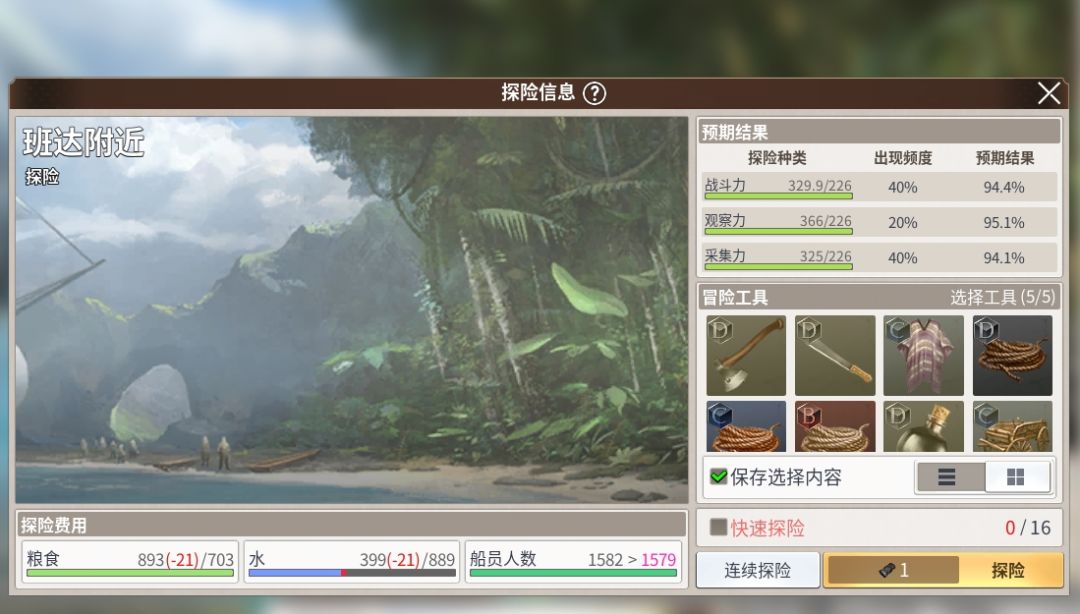Switch tools to list view
Screen dimensions: 1080x614
(x=950, y=477)
